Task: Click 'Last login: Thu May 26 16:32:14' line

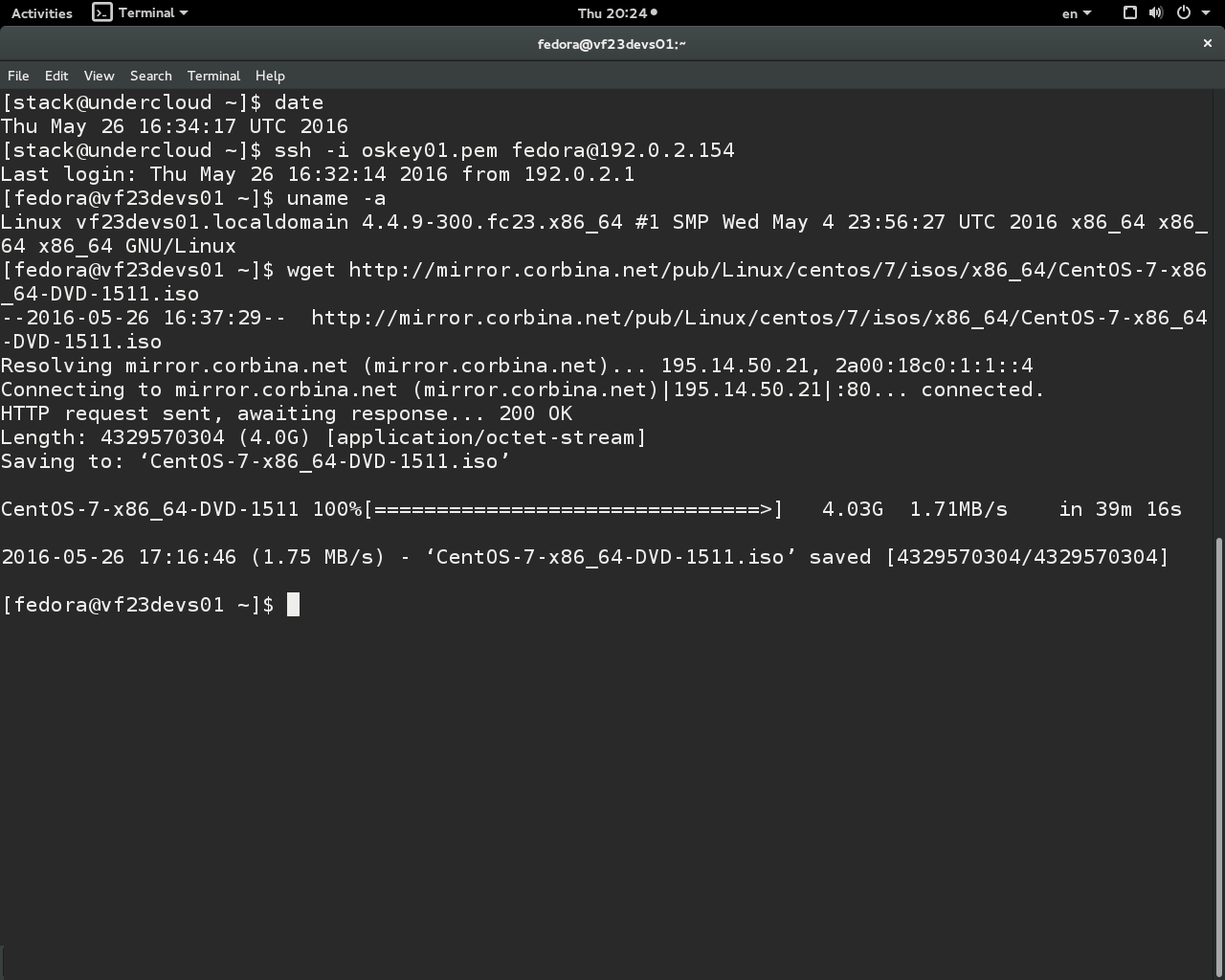Action: [318, 174]
